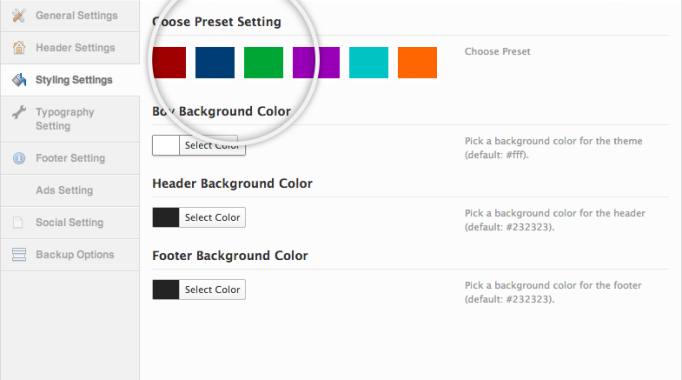Open the General Settings tab
Image resolution: width=682 pixels, height=380 pixels.
click(70, 16)
